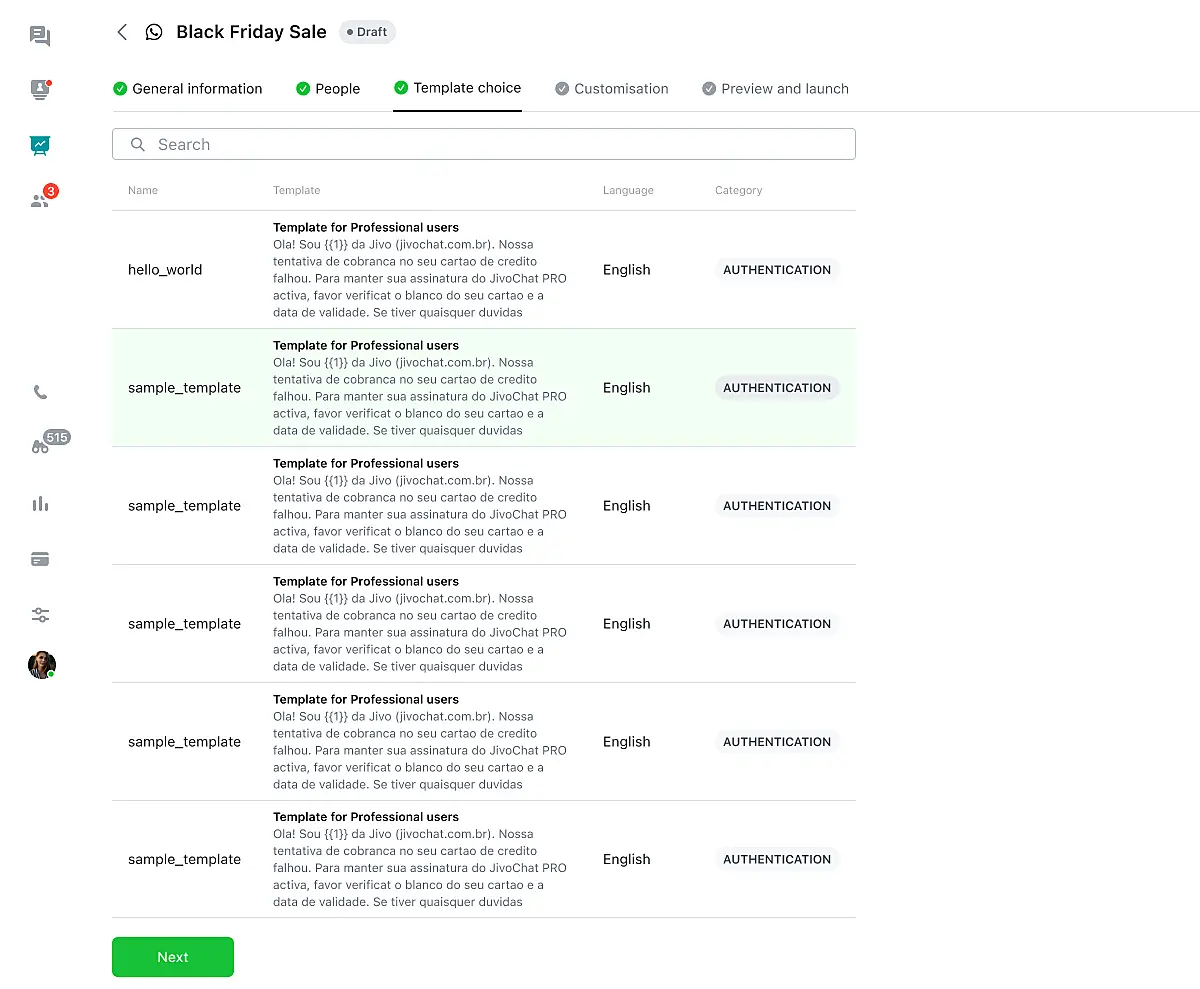1200x989 pixels.
Task: Click the user profile avatar
Action: [x=41, y=665]
